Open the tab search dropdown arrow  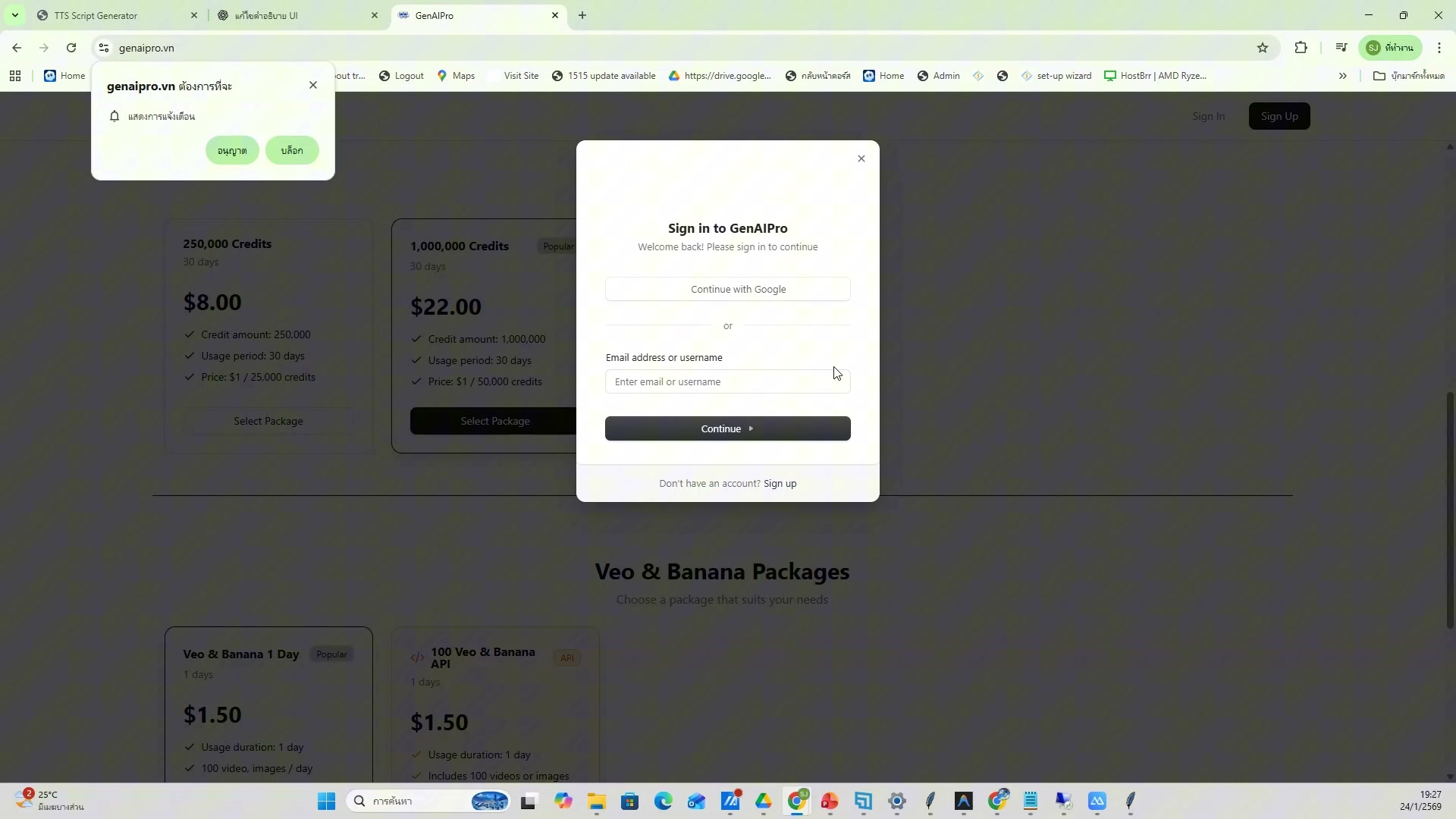[14, 15]
